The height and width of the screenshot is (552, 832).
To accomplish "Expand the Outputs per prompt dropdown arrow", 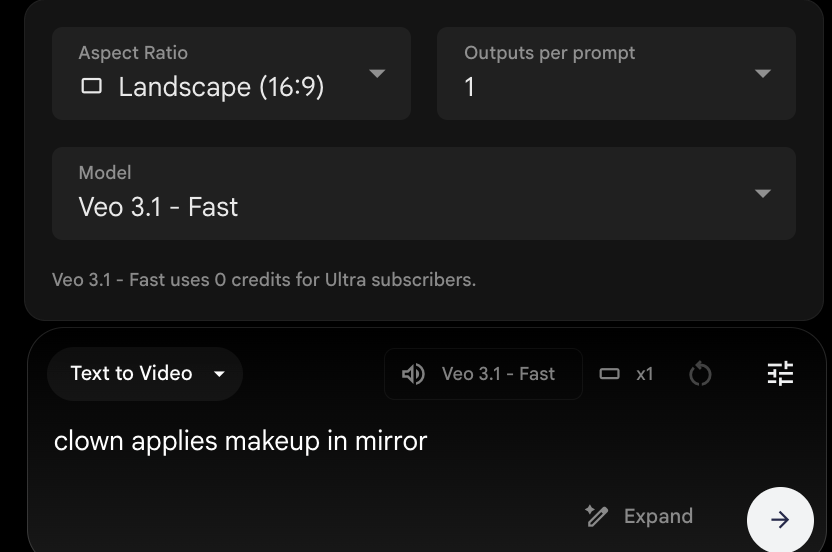I will [x=763, y=73].
